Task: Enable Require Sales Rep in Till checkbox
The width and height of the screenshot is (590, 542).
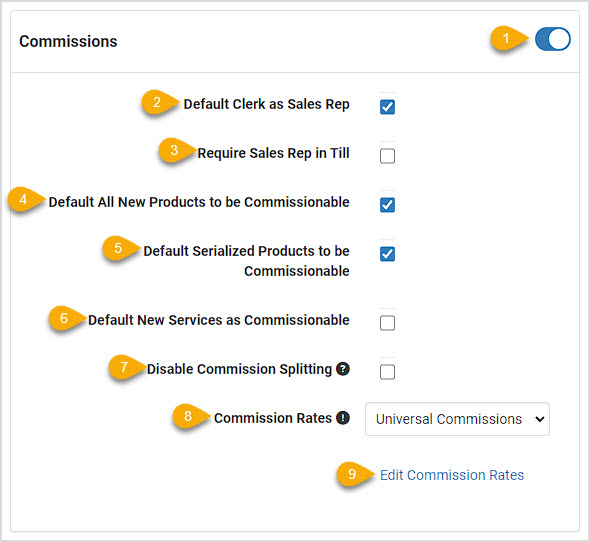Action: tap(387, 156)
